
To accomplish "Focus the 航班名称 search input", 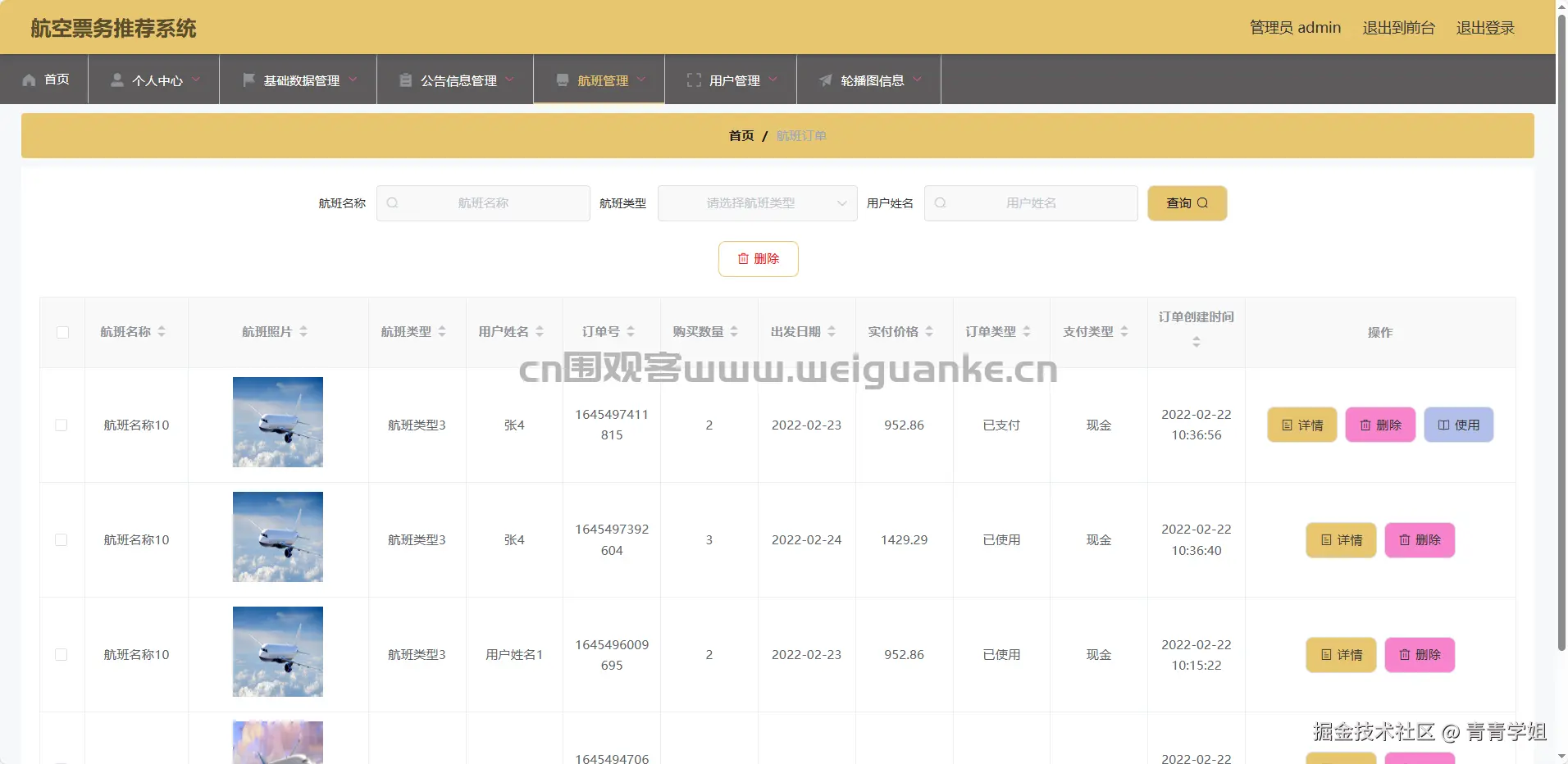I will click(x=483, y=203).
